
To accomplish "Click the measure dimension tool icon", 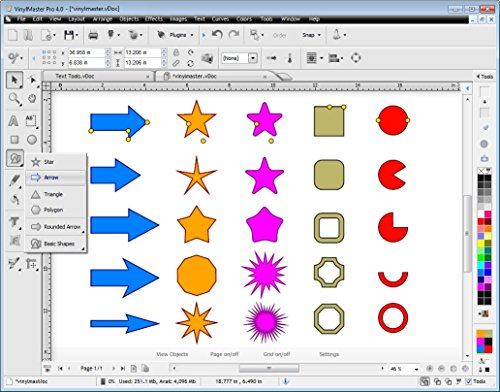I will [x=31, y=264].
